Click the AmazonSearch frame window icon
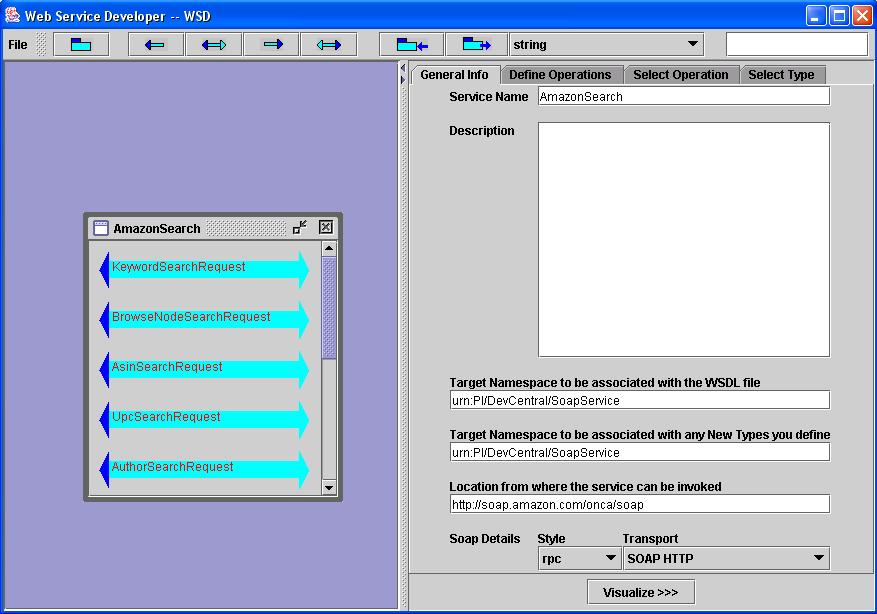 101,228
